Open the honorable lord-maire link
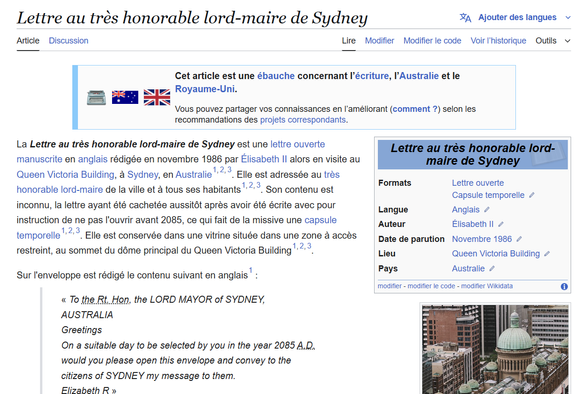The height and width of the screenshot is (394, 584). 60,190
